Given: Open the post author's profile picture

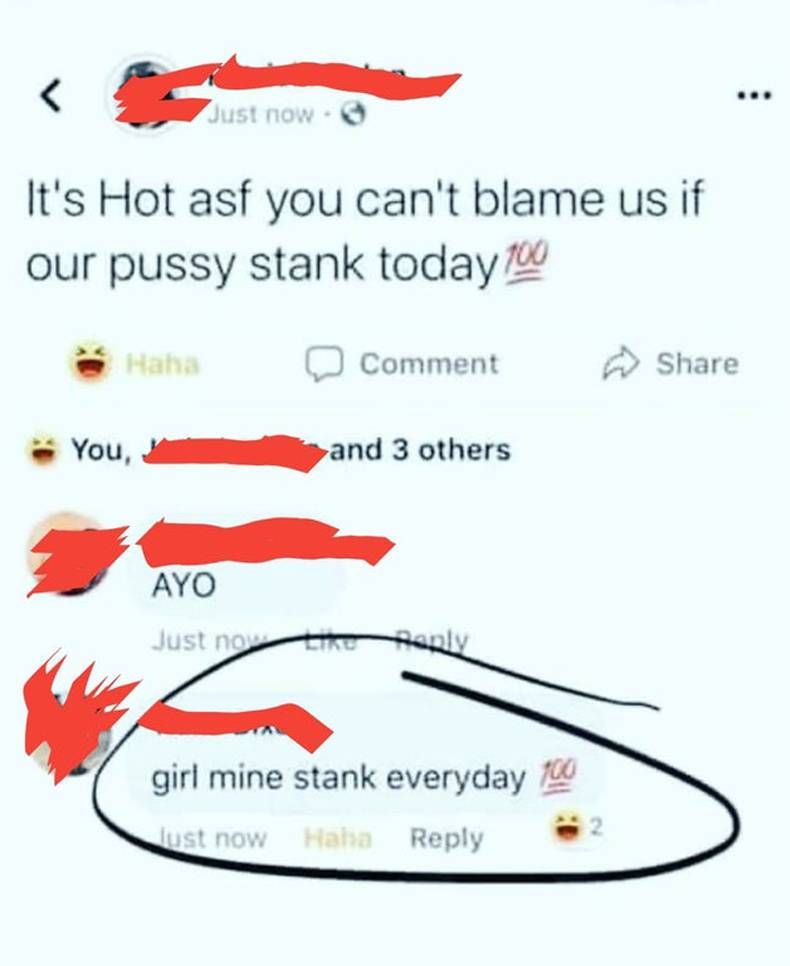Looking at the screenshot, I should (146, 93).
